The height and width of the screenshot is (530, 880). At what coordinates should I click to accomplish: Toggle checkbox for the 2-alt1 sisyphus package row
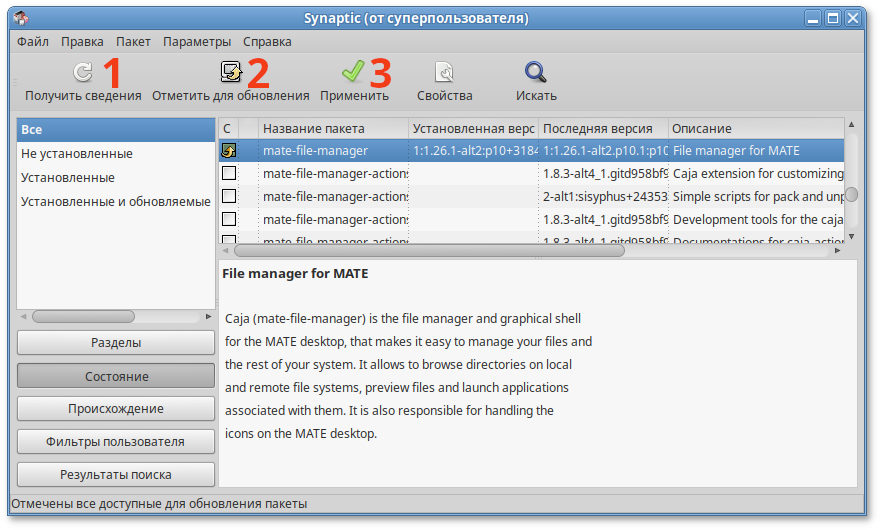point(229,196)
